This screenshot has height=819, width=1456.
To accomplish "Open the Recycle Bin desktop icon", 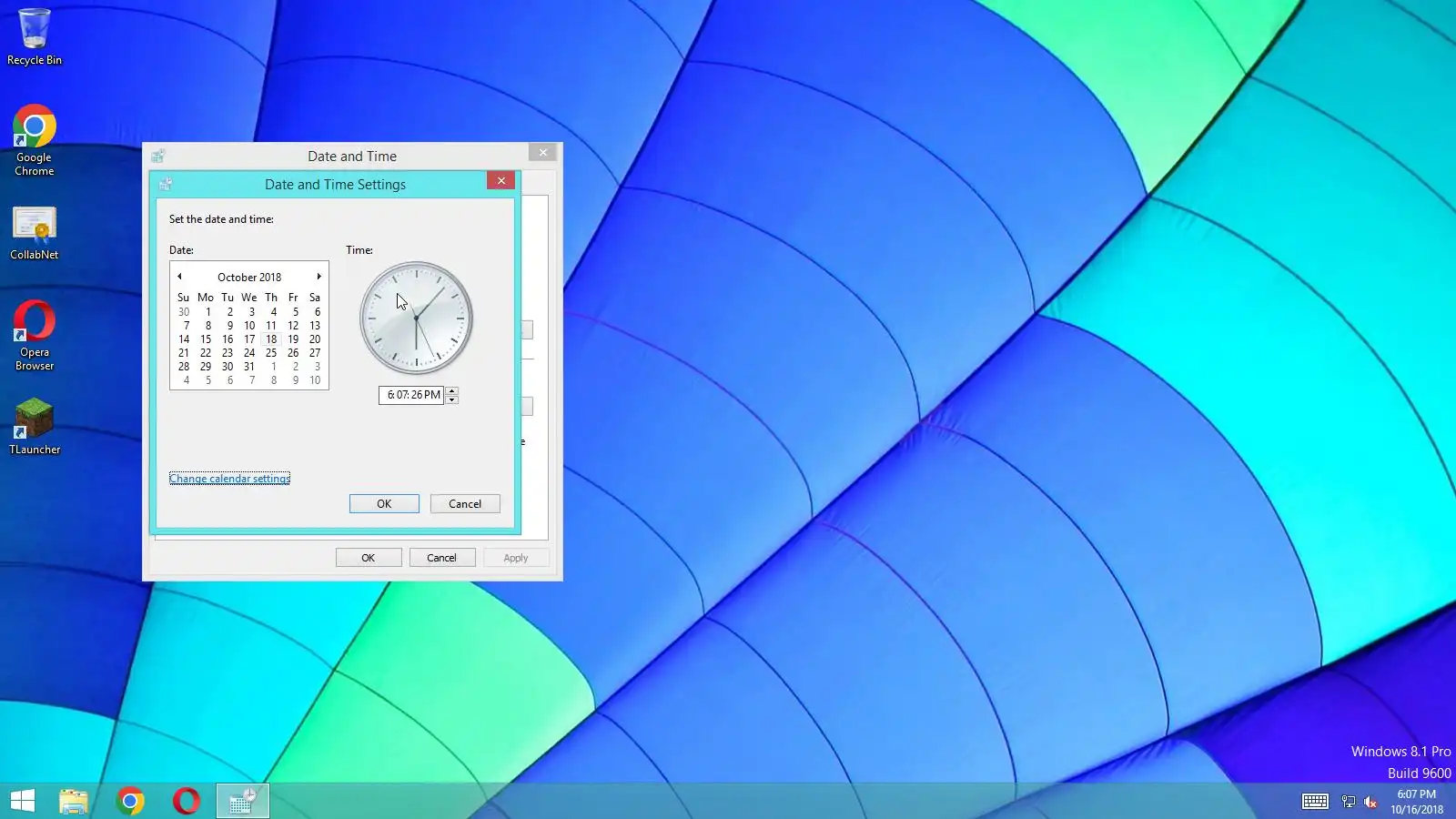I will click(x=35, y=36).
